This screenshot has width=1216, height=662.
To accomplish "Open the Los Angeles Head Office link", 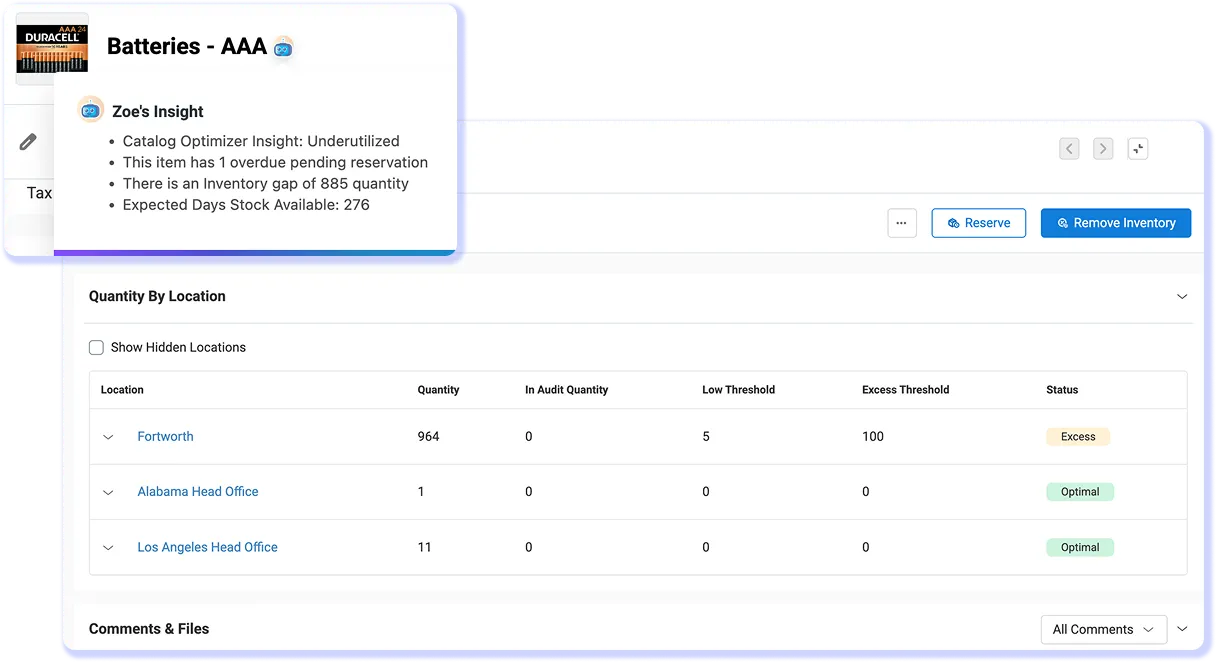I will 207,548.
